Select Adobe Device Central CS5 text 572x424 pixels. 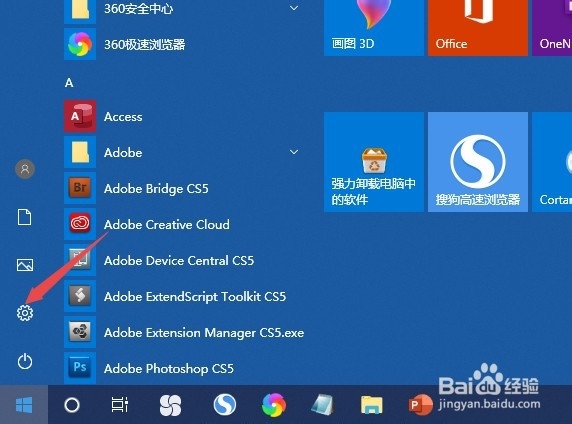coord(179,261)
